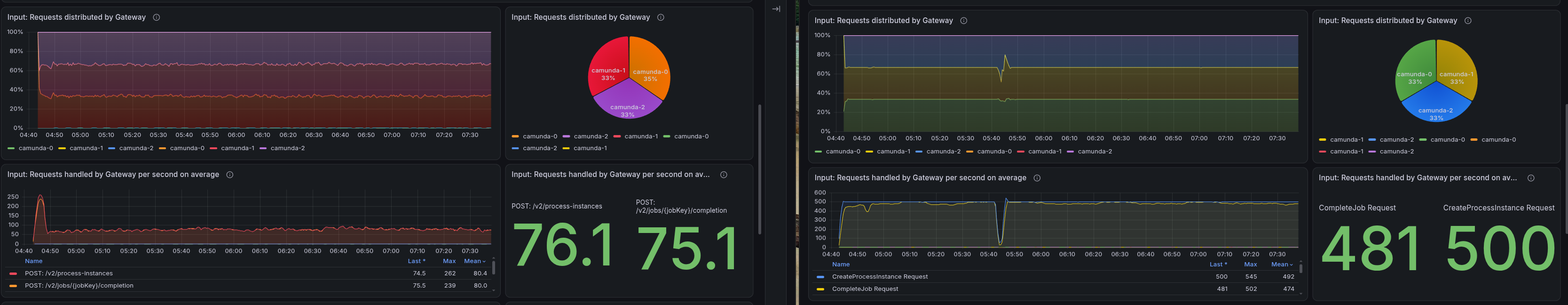
Task: Click info icon on left dashboard's gateway distribution time-series panel
Action: (x=157, y=18)
